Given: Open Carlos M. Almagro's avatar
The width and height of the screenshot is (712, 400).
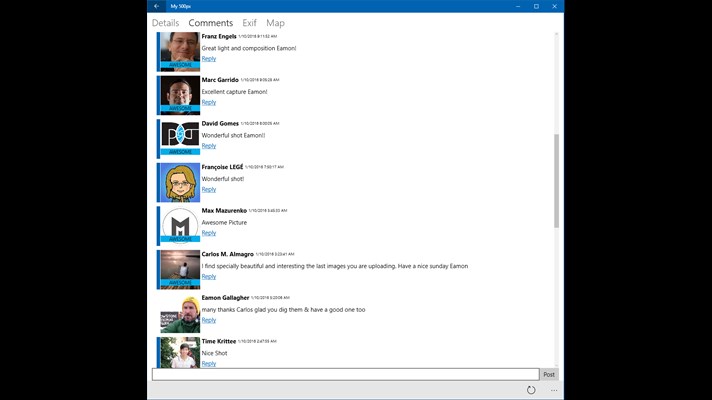Looking at the screenshot, I should click(180, 270).
